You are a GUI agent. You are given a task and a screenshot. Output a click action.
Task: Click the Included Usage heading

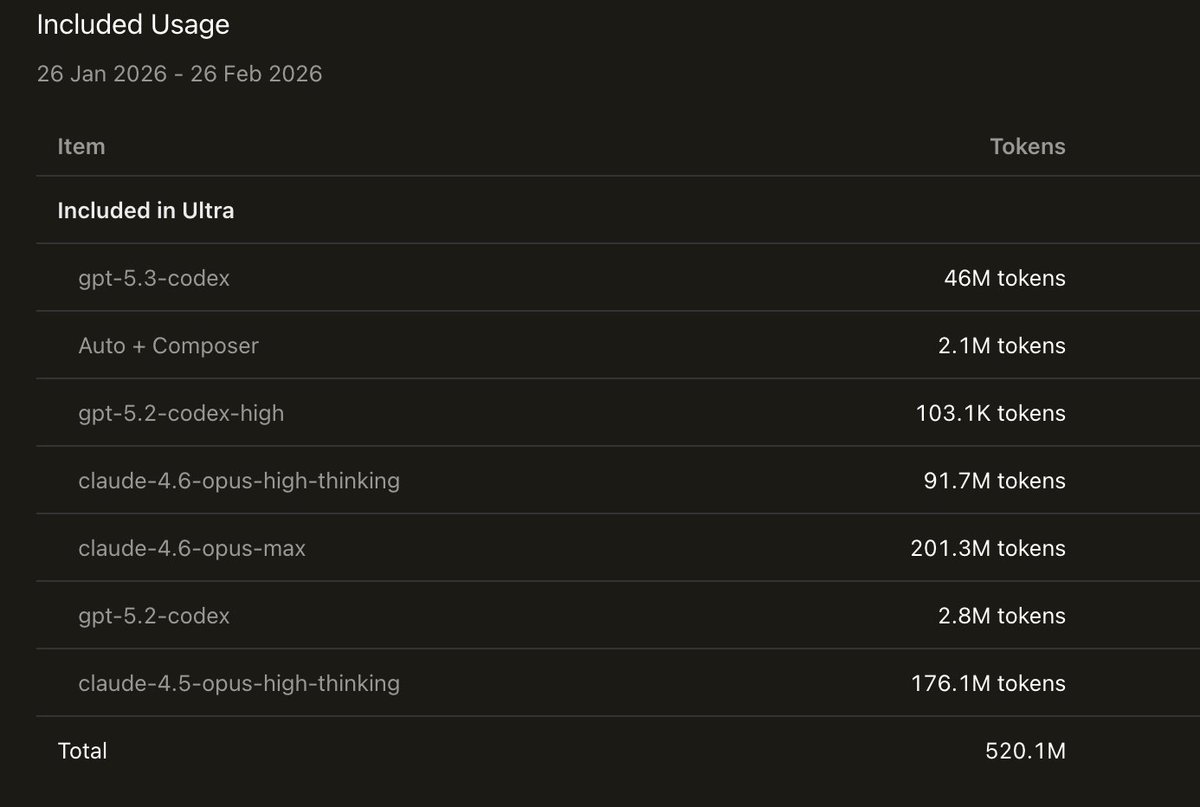click(133, 25)
